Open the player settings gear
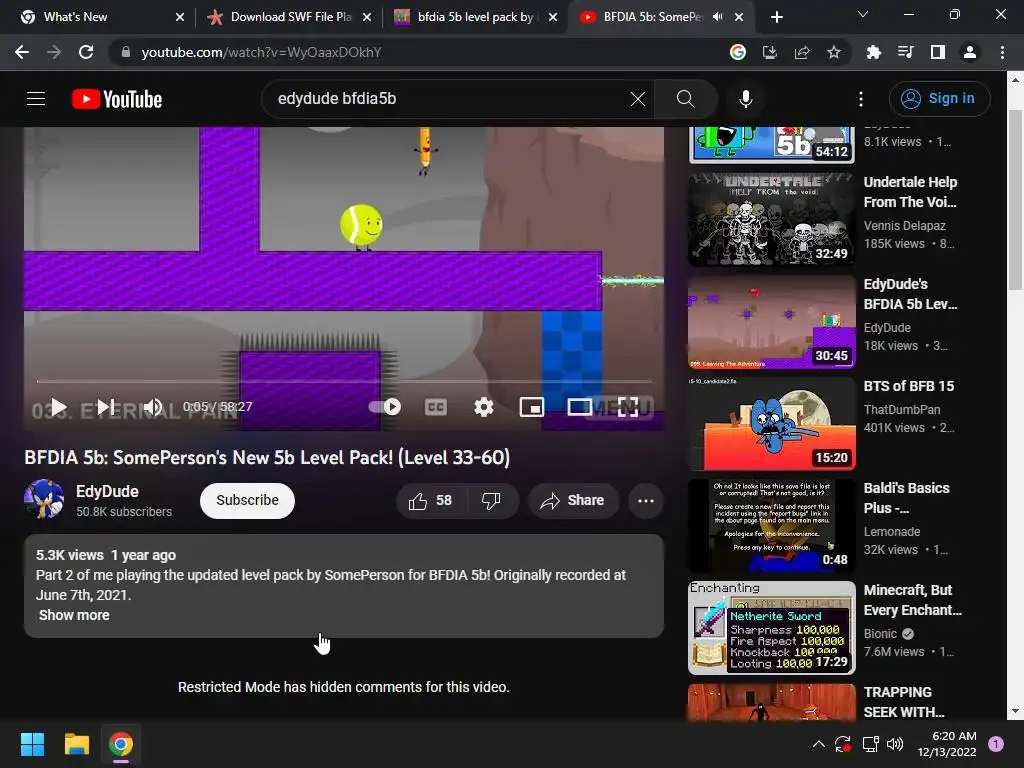 pyautogui.click(x=483, y=407)
